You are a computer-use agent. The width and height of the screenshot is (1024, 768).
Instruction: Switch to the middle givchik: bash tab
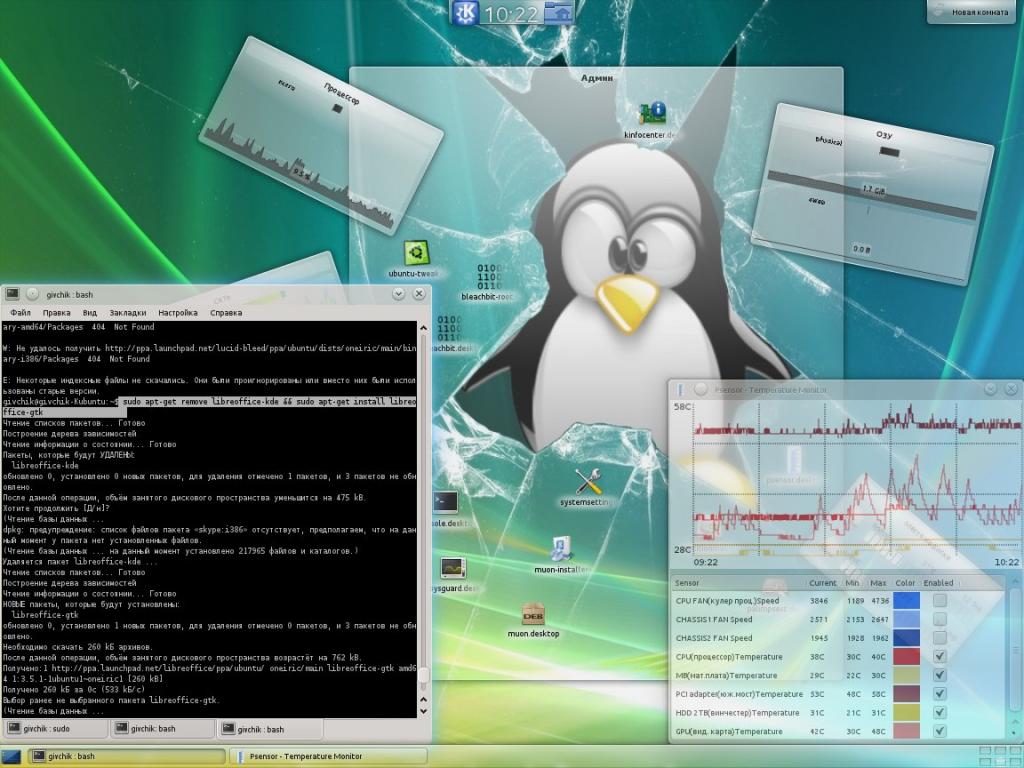[162, 729]
